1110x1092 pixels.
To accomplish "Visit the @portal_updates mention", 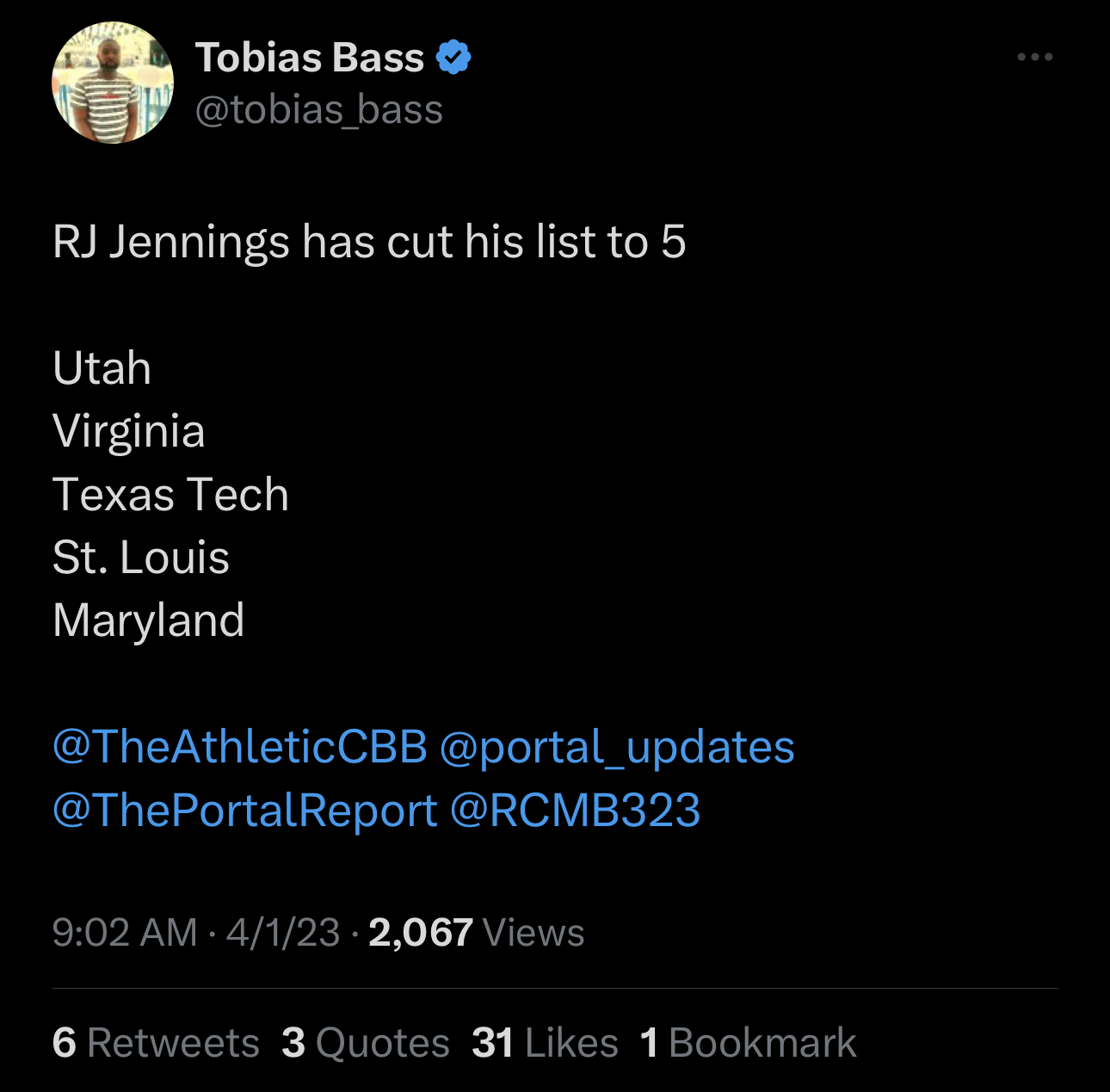I will (x=617, y=746).
